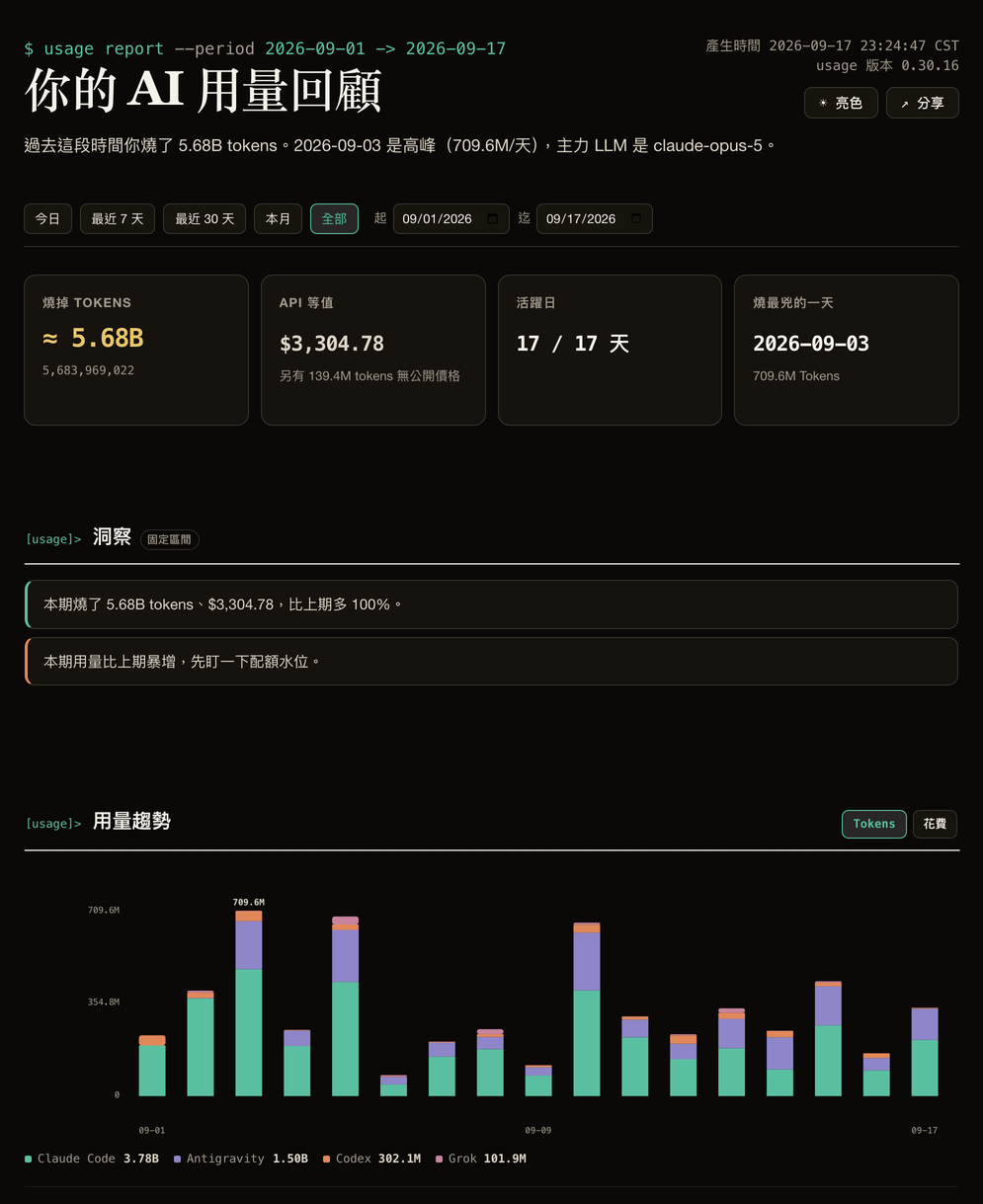The width and height of the screenshot is (983, 1204).
Task: Toggle Claude Code legend color swatch
Action: [29, 1159]
